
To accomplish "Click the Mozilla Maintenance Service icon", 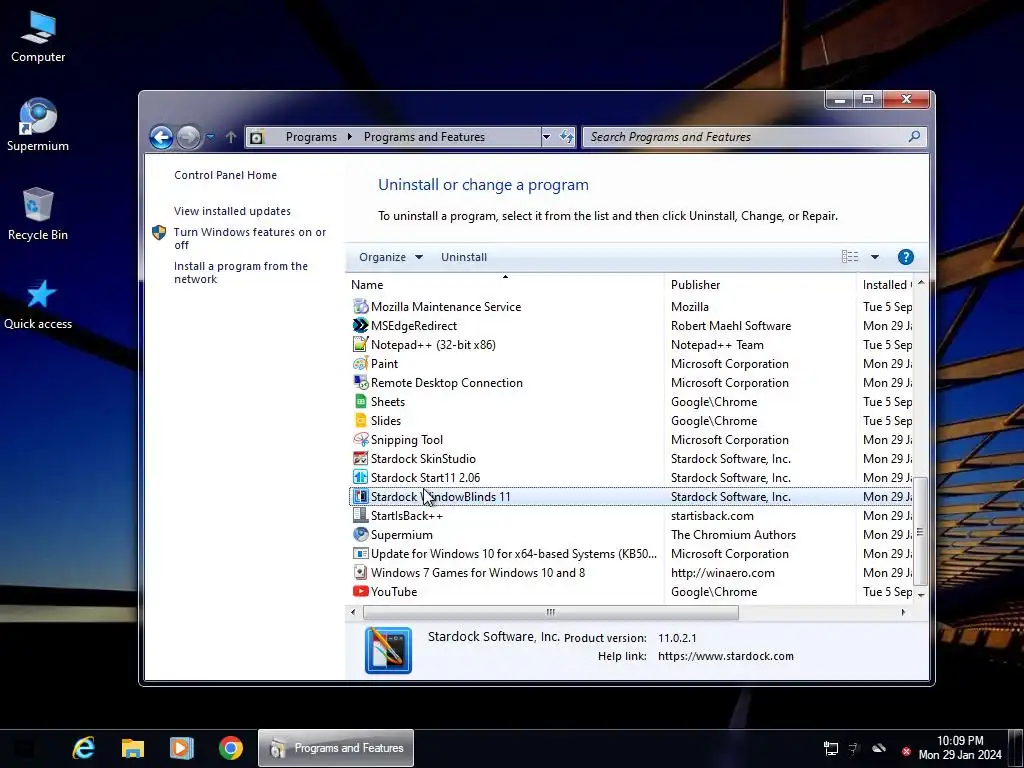I will (x=360, y=306).
